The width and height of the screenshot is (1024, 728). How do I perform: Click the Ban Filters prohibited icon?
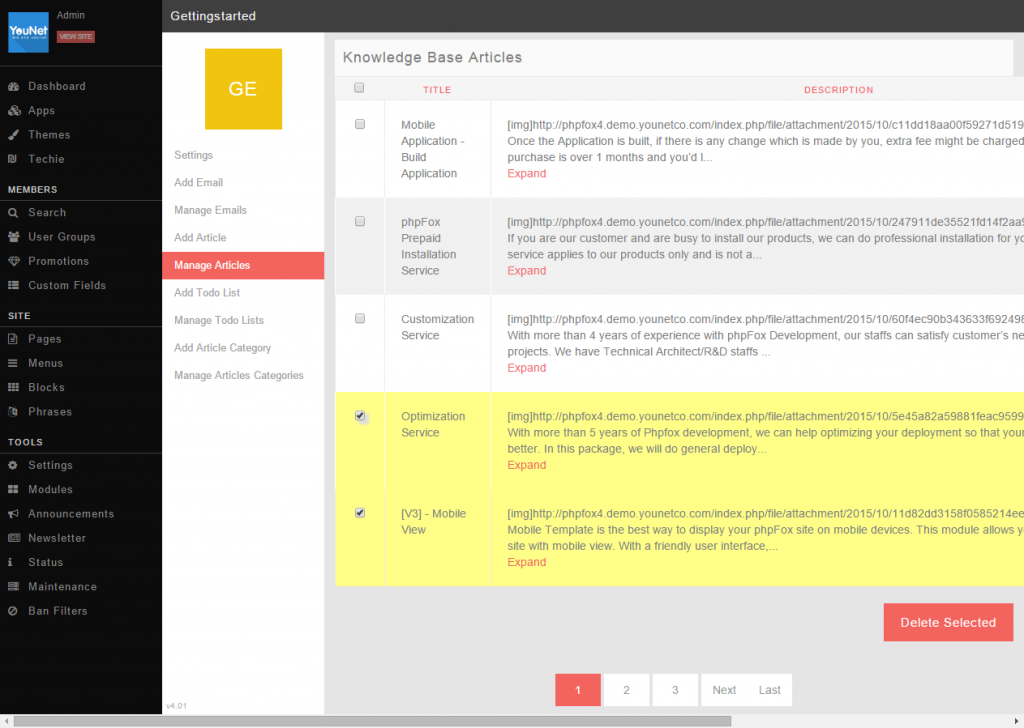pyautogui.click(x=12, y=610)
